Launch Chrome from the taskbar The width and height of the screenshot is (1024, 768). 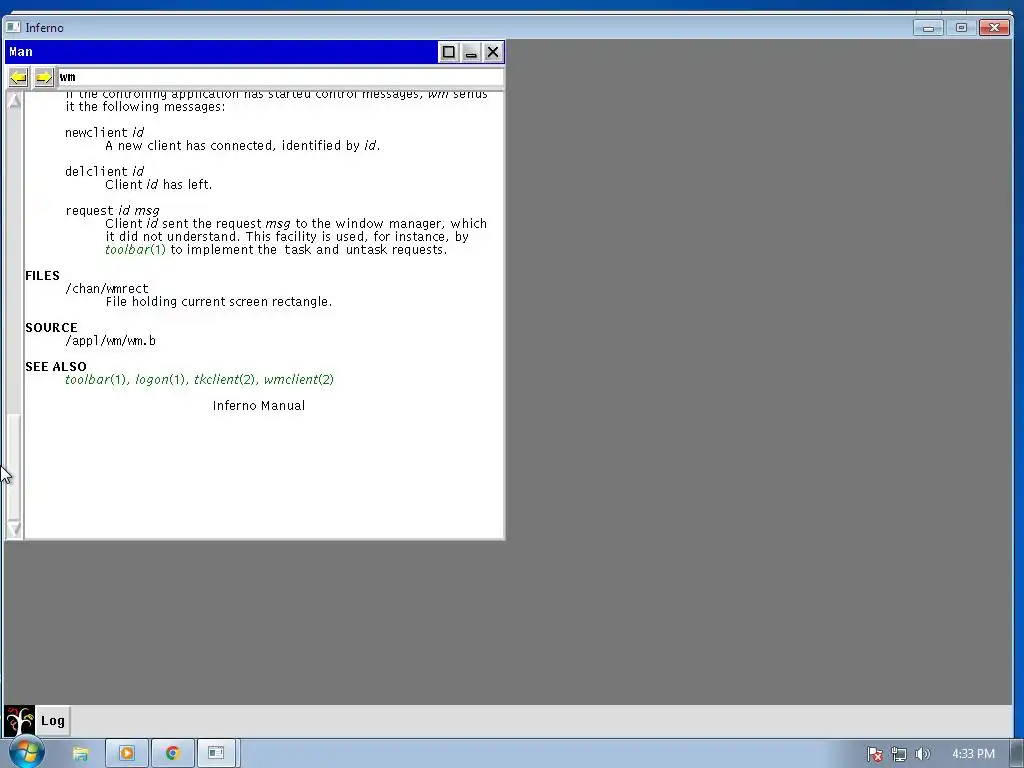[172, 754]
